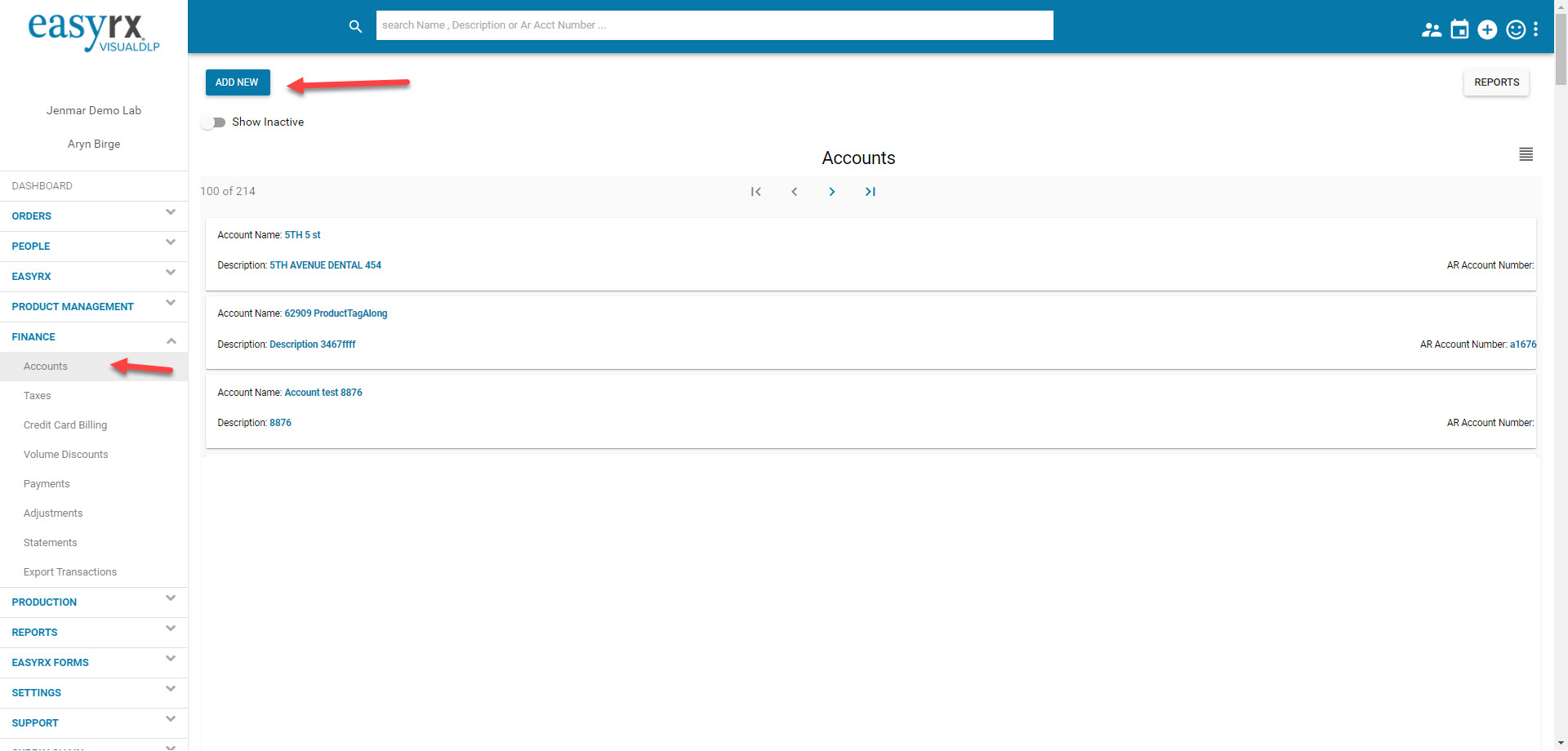
Task: Go to last page of accounts
Action: pyautogui.click(x=871, y=192)
